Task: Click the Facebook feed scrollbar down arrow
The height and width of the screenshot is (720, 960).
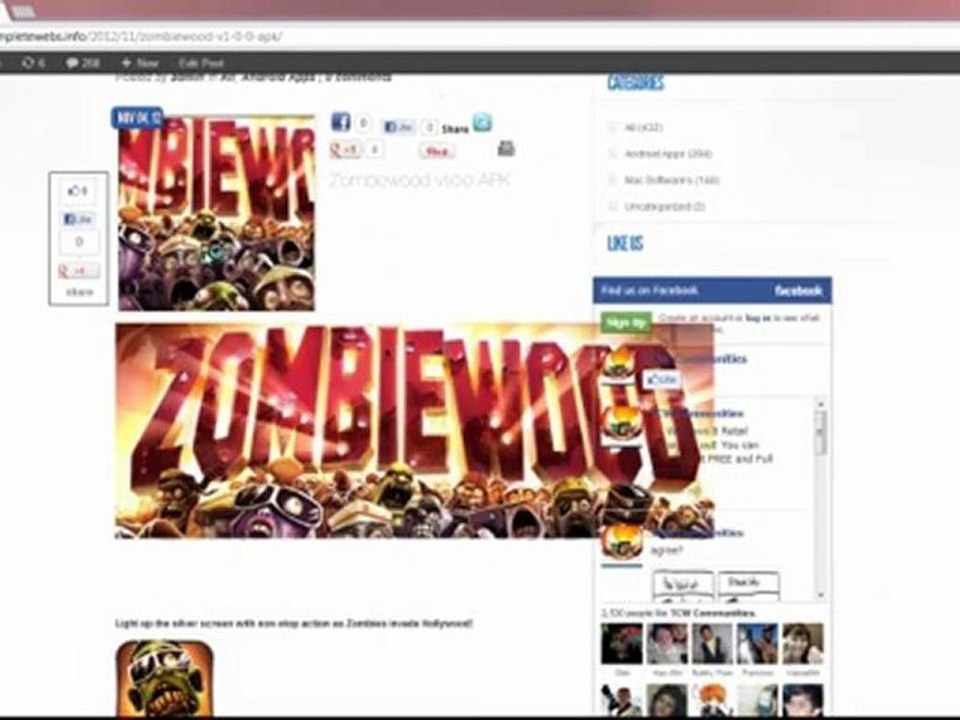Action: 820,594
